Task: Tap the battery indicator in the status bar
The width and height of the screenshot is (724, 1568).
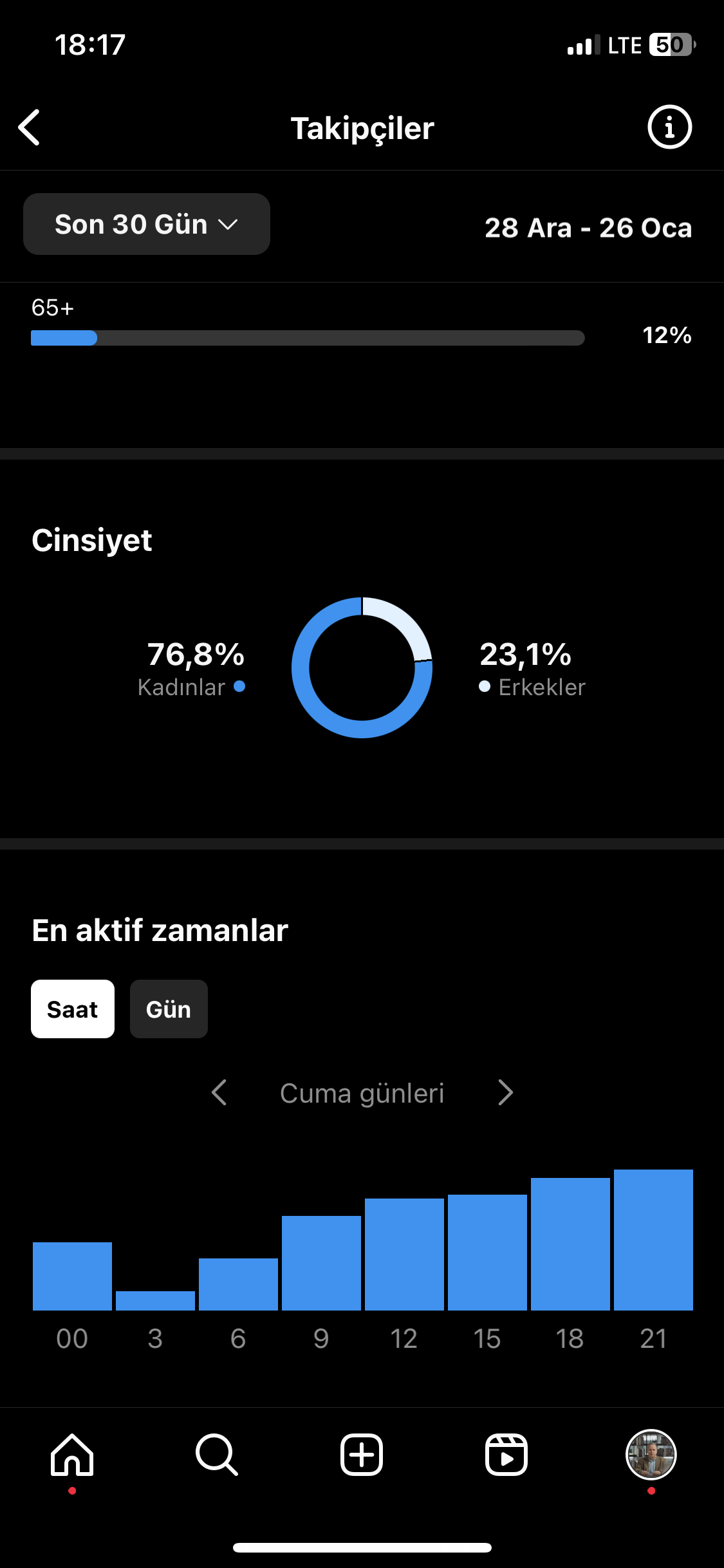Action: pyautogui.click(x=673, y=45)
